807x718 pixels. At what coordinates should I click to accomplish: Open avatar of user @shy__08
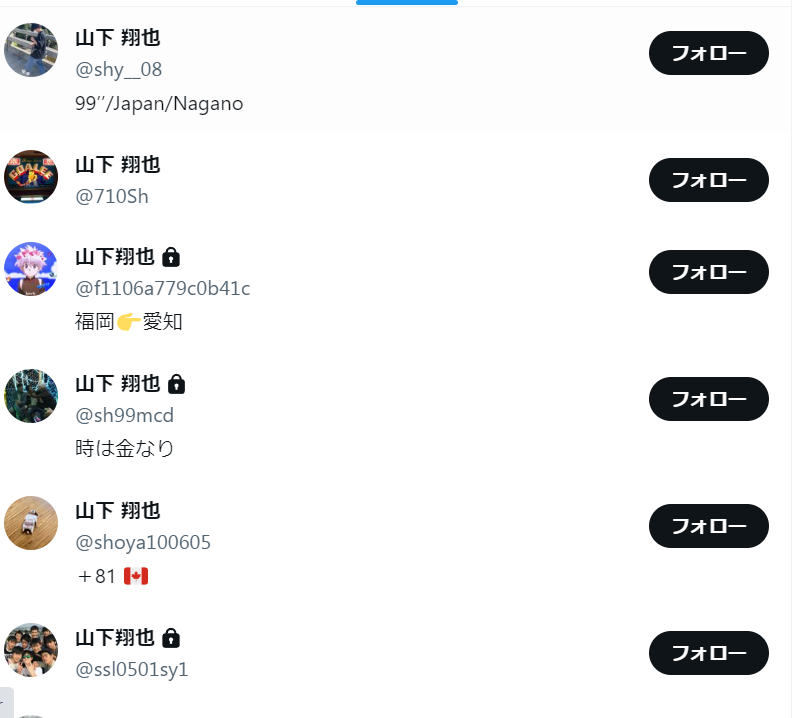[31, 50]
